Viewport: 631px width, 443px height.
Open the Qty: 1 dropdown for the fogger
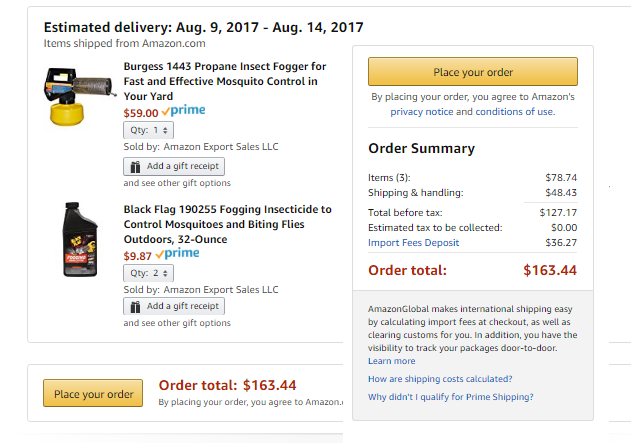coord(148,130)
